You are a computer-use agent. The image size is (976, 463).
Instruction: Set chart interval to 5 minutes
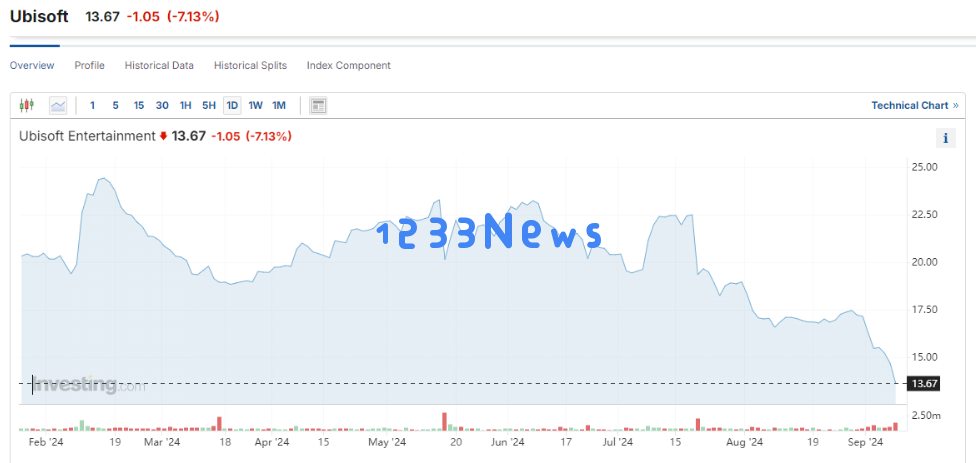pyautogui.click(x=115, y=105)
